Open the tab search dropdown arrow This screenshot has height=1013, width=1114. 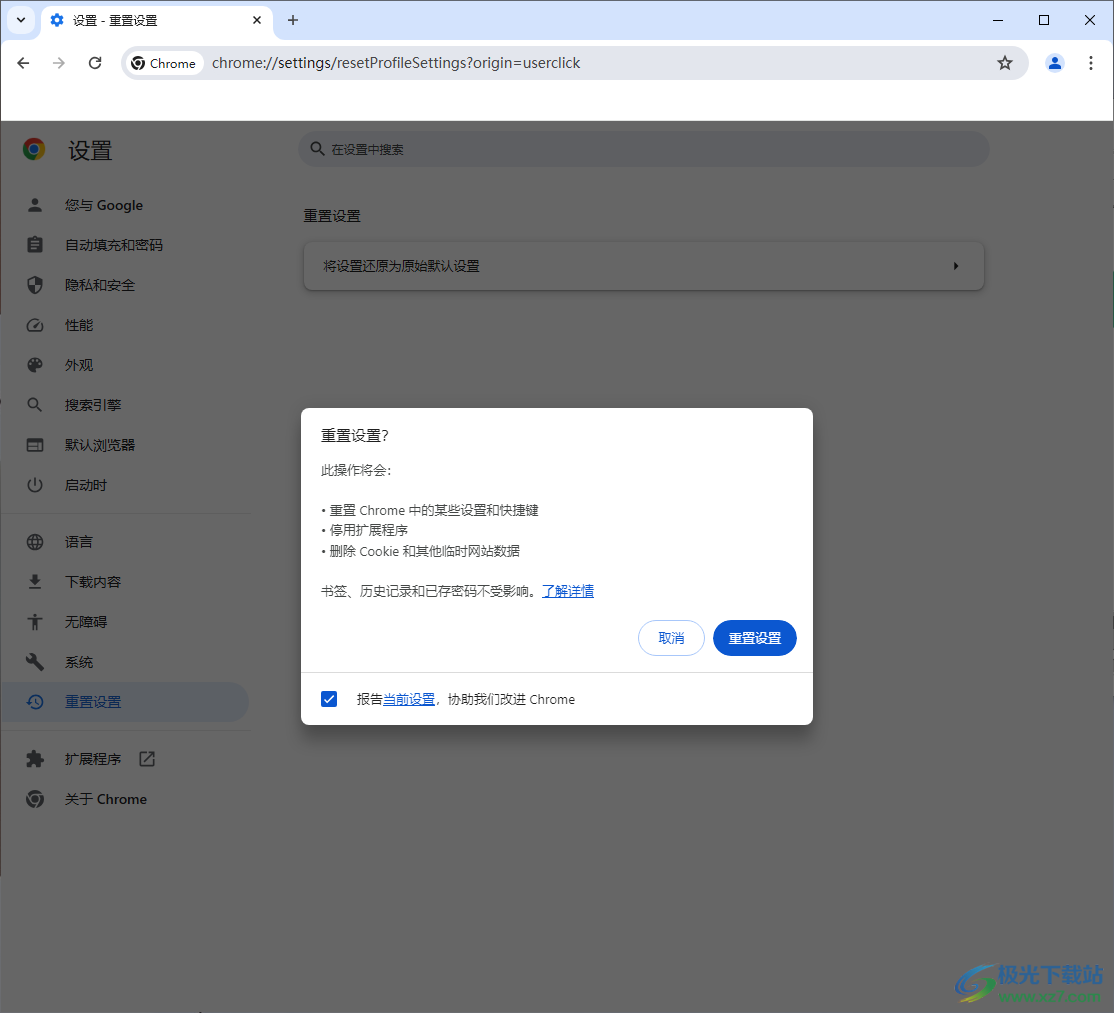pos(21,20)
